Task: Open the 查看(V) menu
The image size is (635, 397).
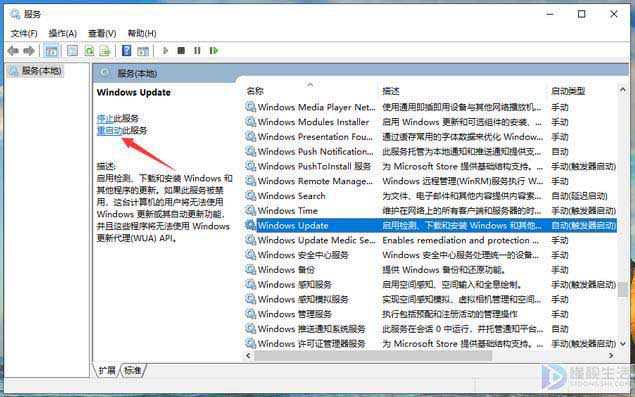Action: pyautogui.click(x=102, y=33)
